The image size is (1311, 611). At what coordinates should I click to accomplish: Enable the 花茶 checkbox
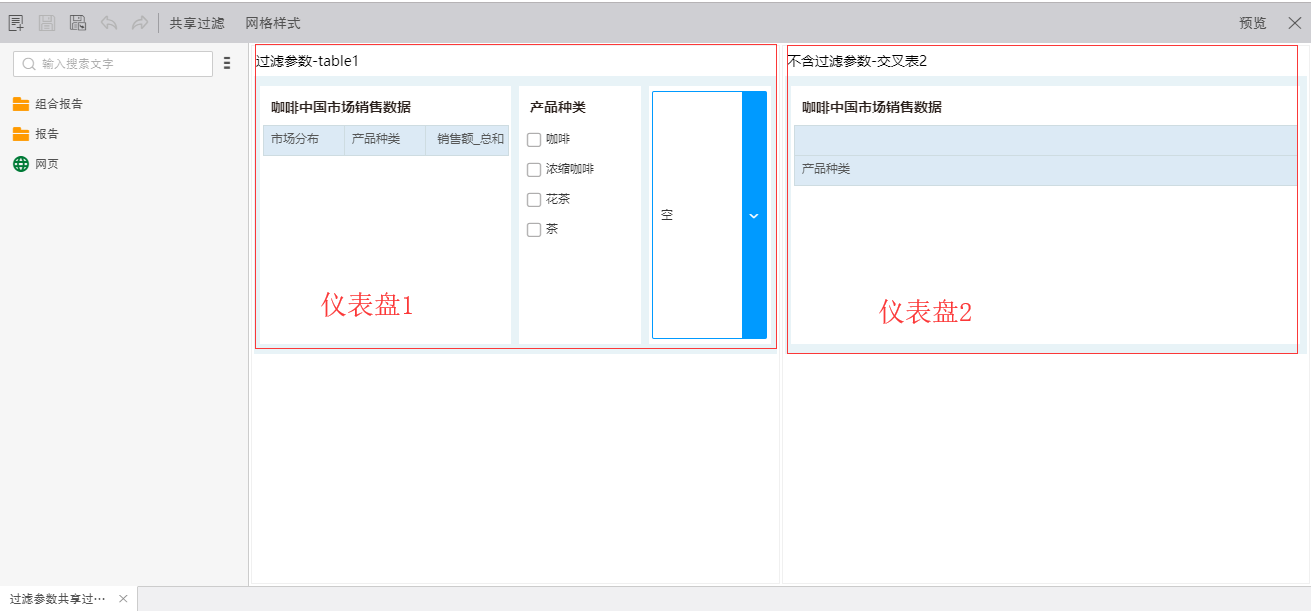[534, 200]
